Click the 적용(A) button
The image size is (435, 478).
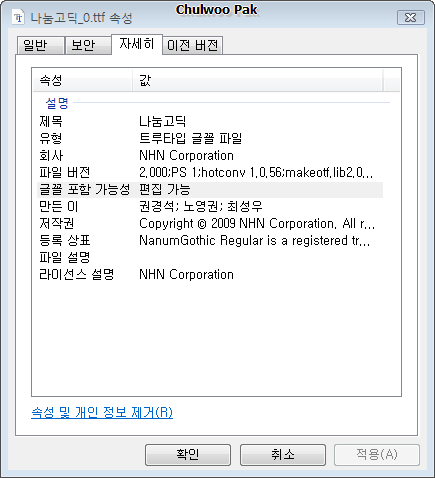[377, 455]
